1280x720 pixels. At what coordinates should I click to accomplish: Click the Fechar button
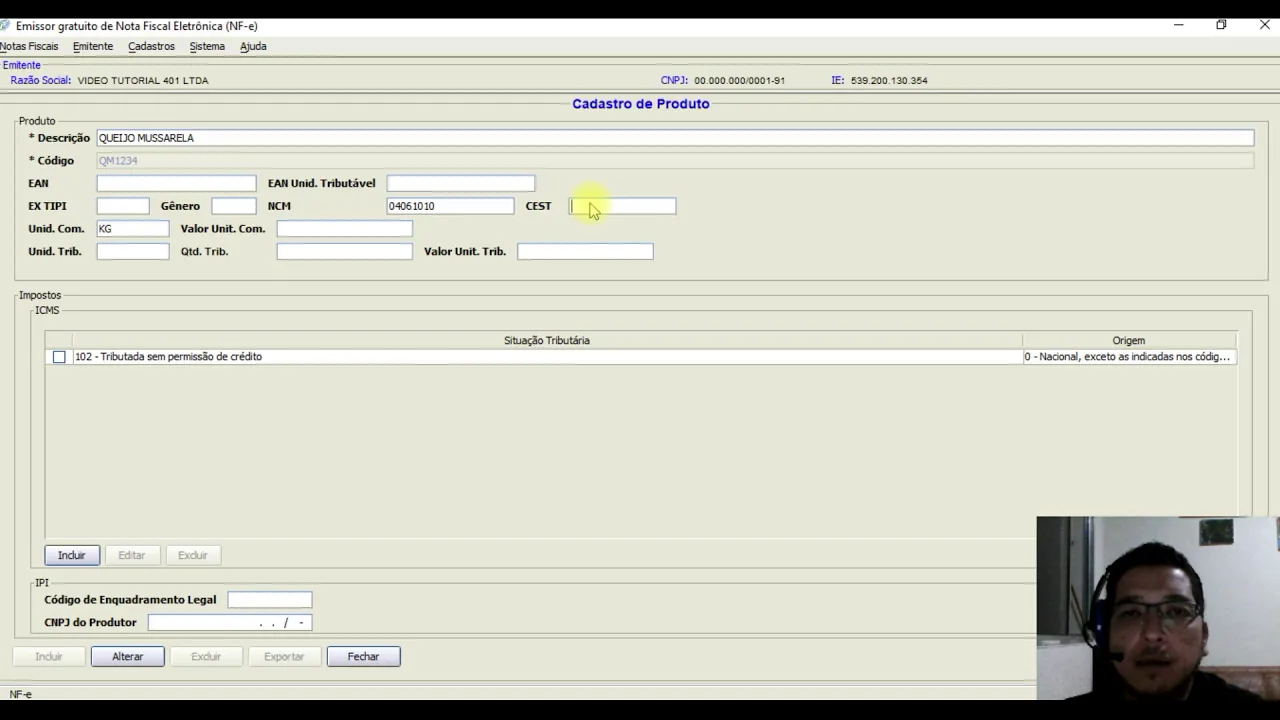364,657
